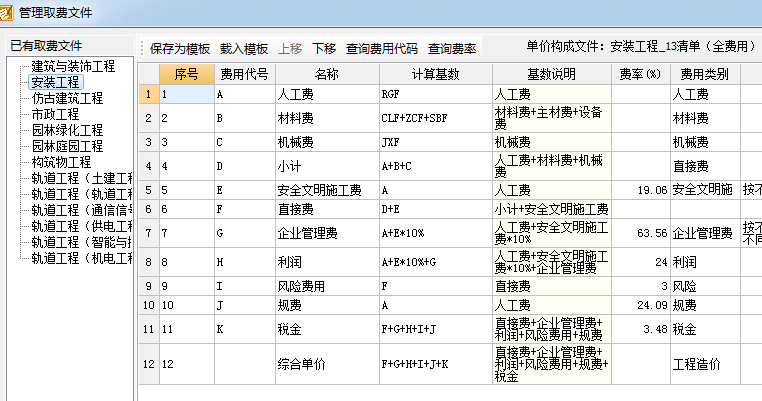Select 市政工程 tree item
Image resolution: width=762 pixels, height=401 pixels.
click(x=55, y=114)
